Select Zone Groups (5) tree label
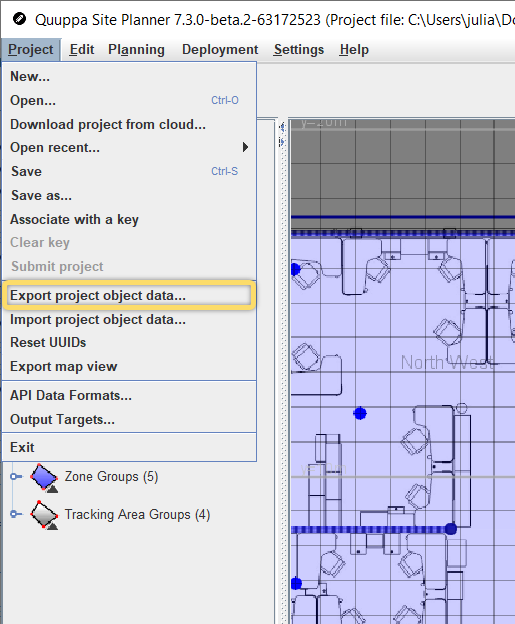The width and height of the screenshot is (515, 624). tap(111, 477)
